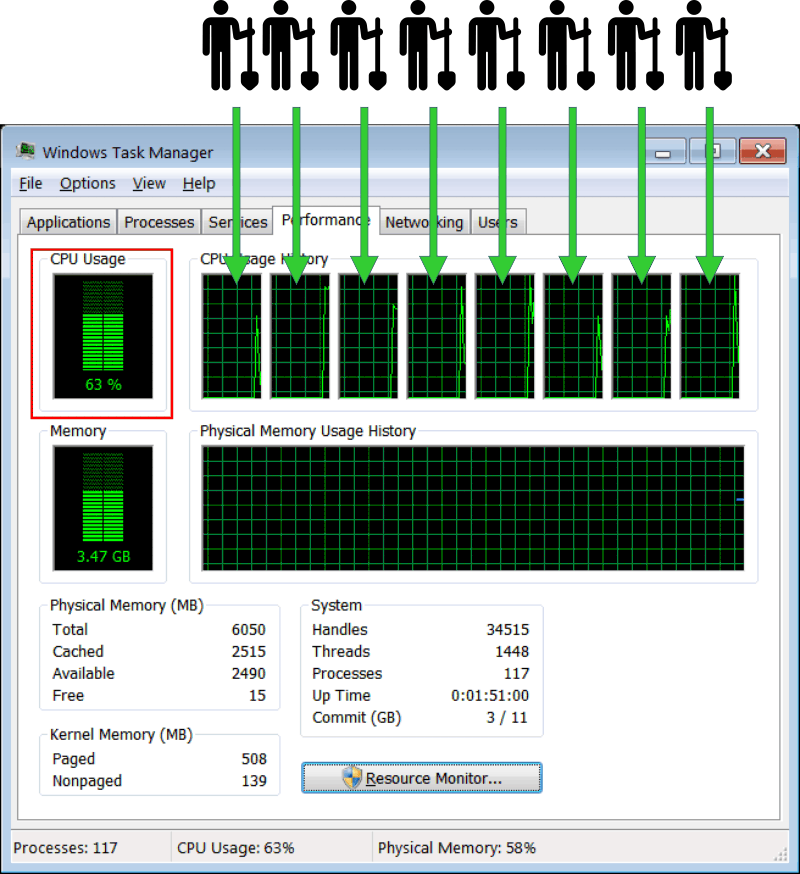The width and height of the screenshot is (800, 874).
Task: Click the Available memory value 2490
Action: point(249,673)
